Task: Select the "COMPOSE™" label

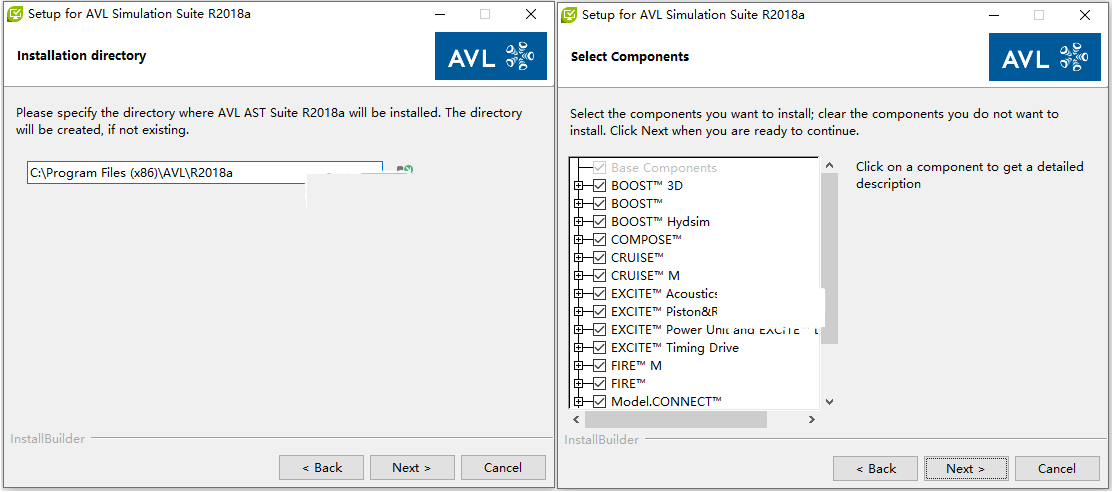Action: [646, 240]
